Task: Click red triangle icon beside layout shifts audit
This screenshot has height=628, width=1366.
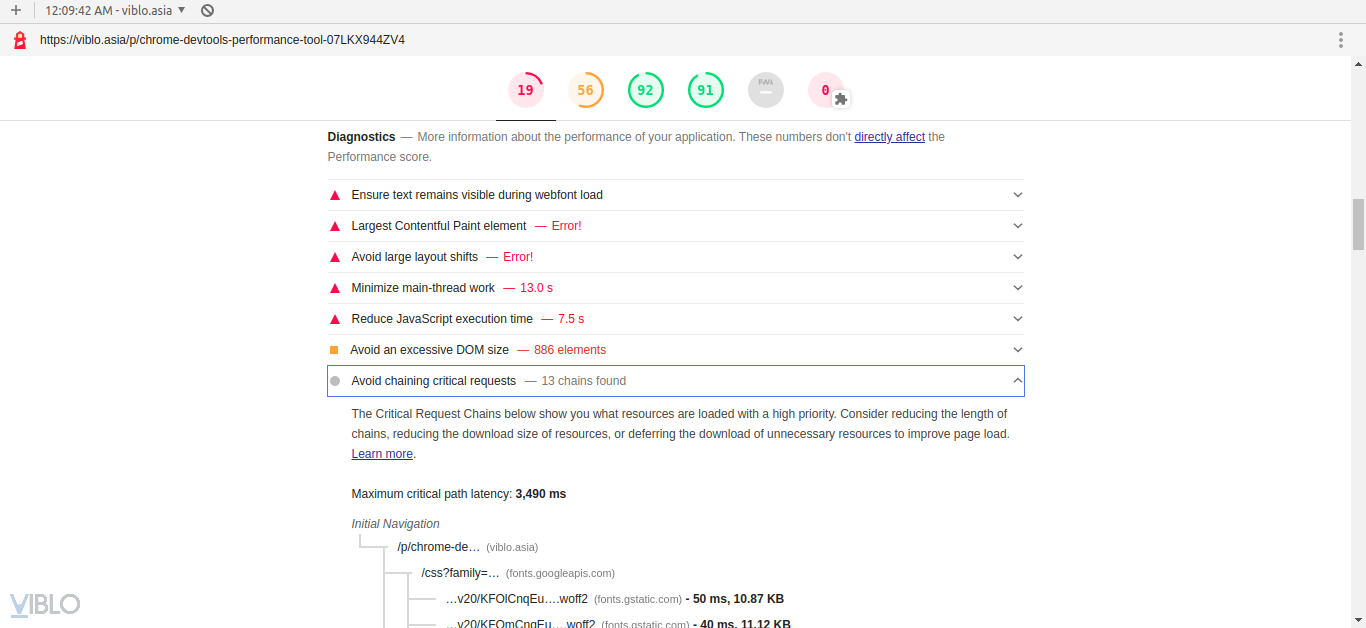Action: (x=335, y=257)
